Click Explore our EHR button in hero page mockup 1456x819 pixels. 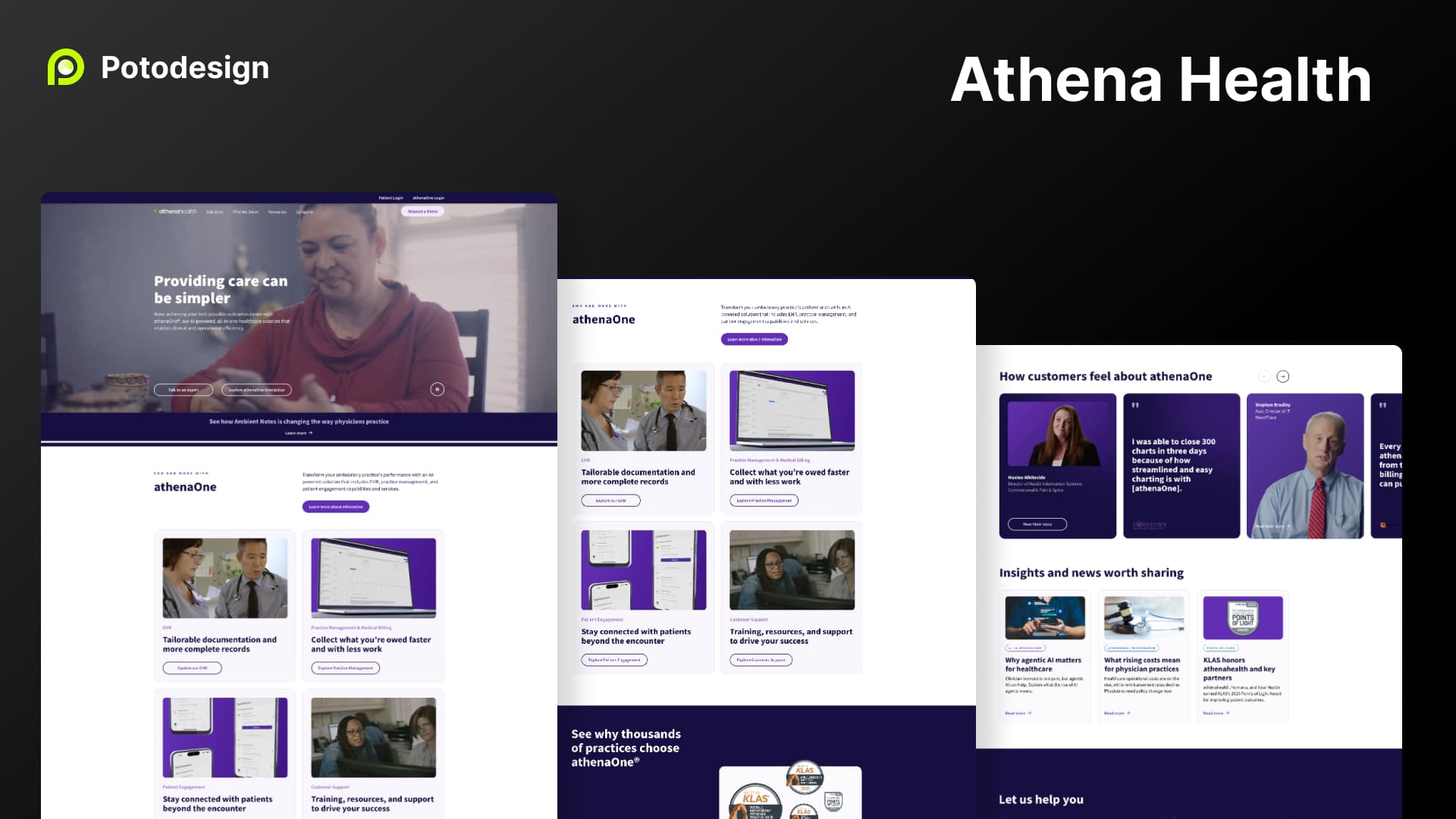tap(192, 668)
